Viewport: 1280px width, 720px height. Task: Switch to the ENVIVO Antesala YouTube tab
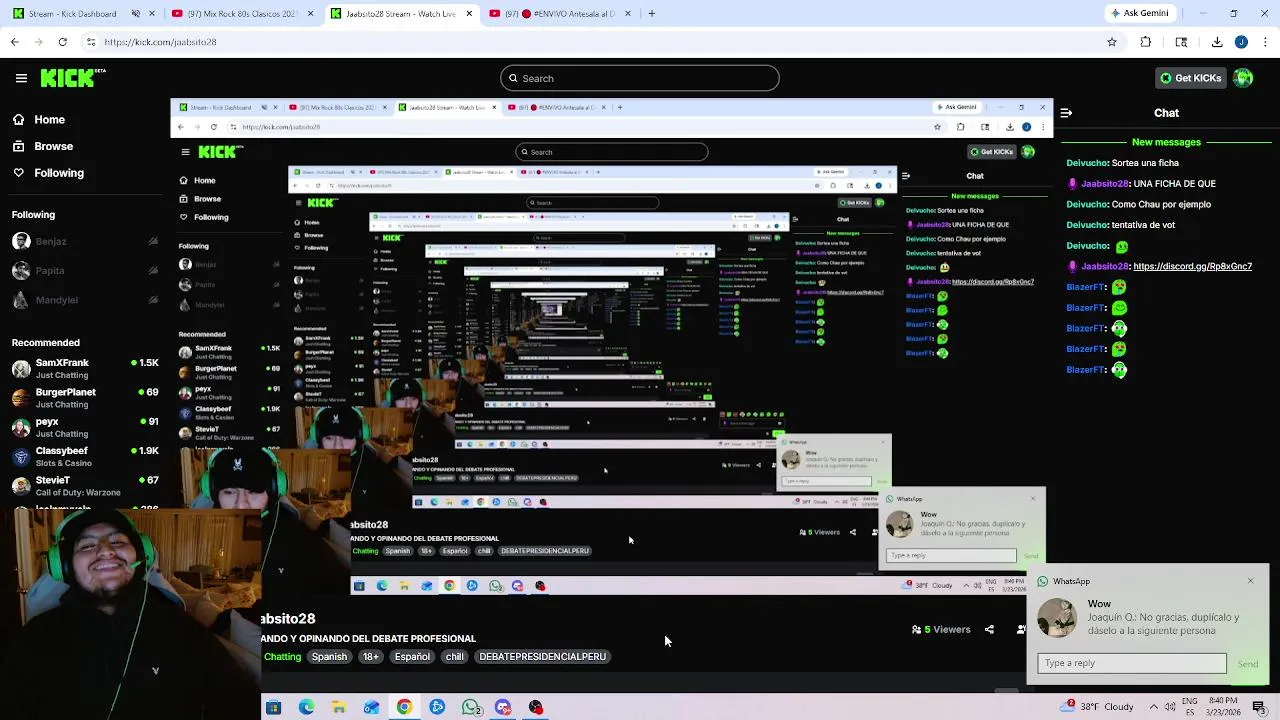click(x=560, y=14)
